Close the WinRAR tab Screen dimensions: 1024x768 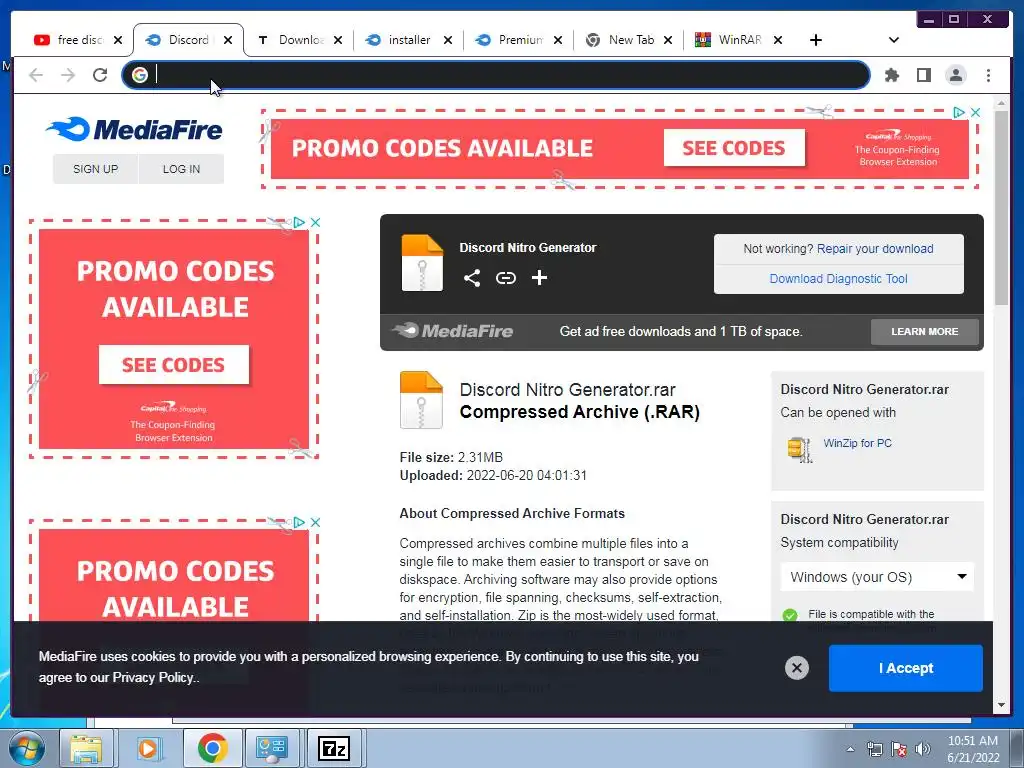(778, 40)
